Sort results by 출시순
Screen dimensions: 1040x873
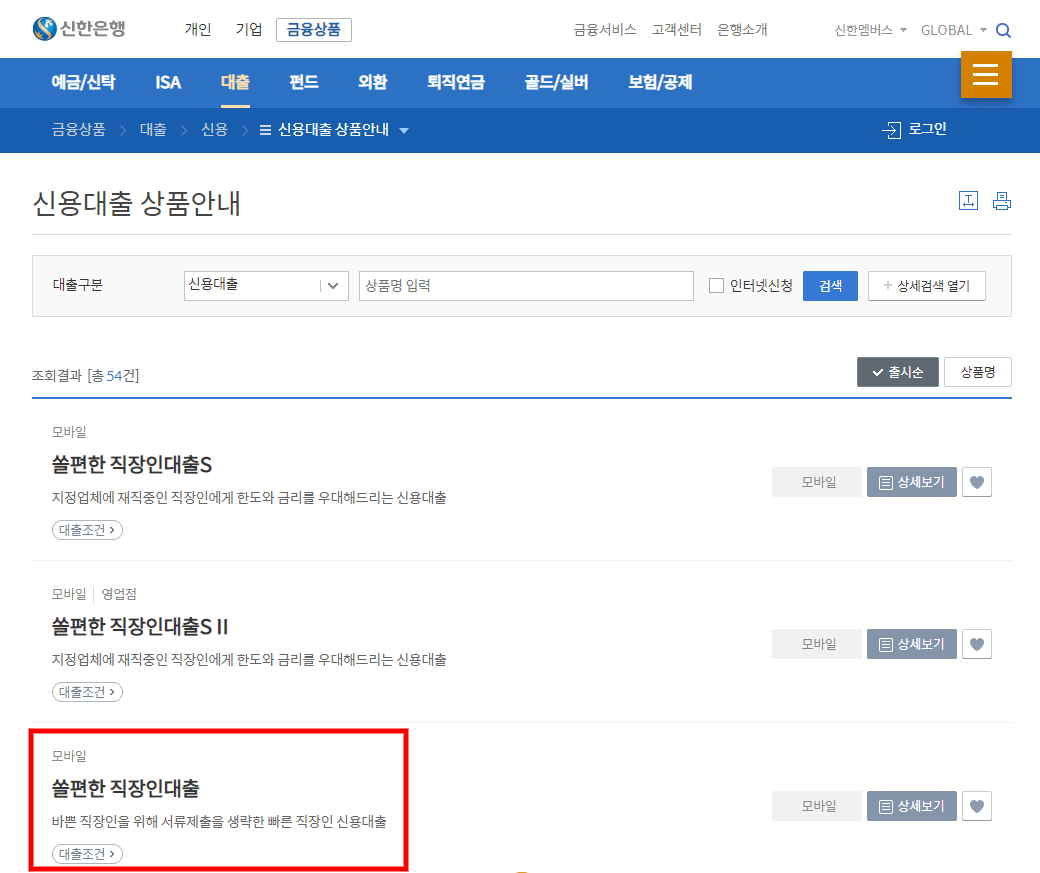coord(897,372)
